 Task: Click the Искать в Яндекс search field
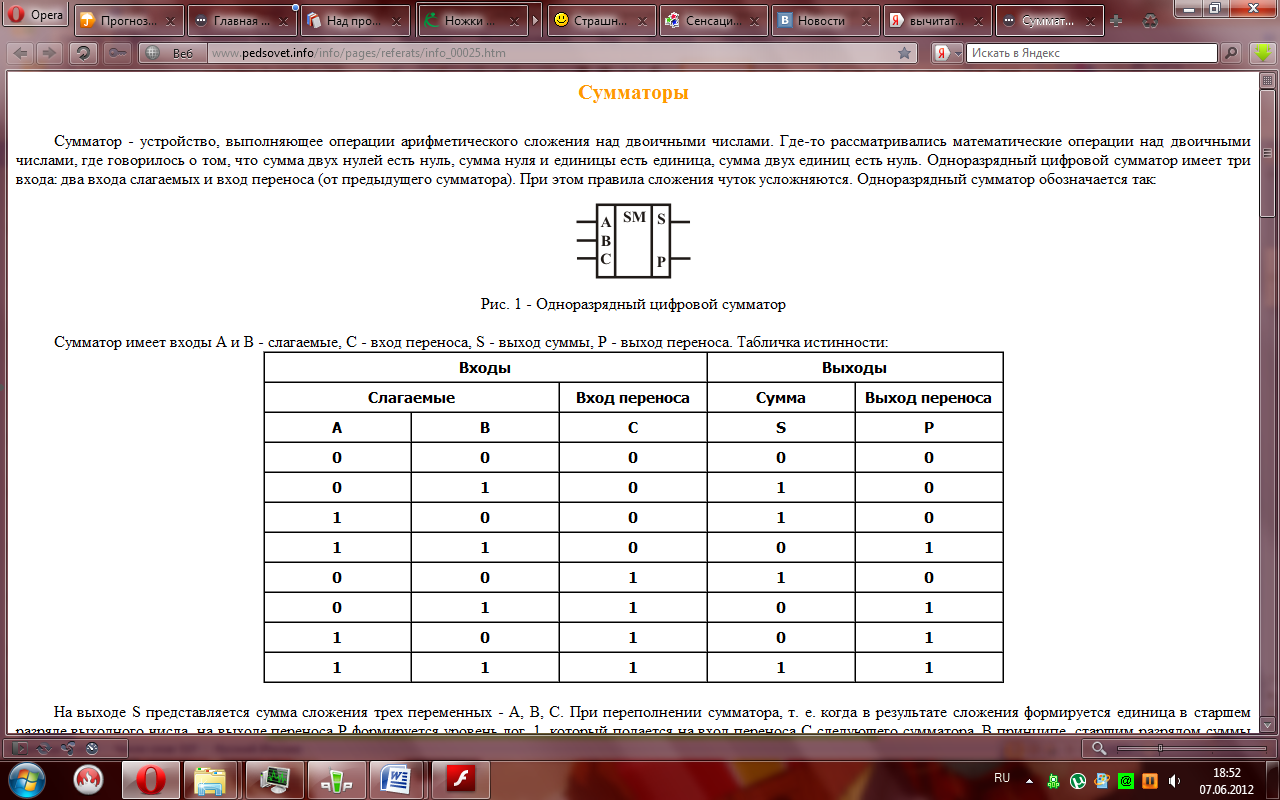click(1092, 53)
